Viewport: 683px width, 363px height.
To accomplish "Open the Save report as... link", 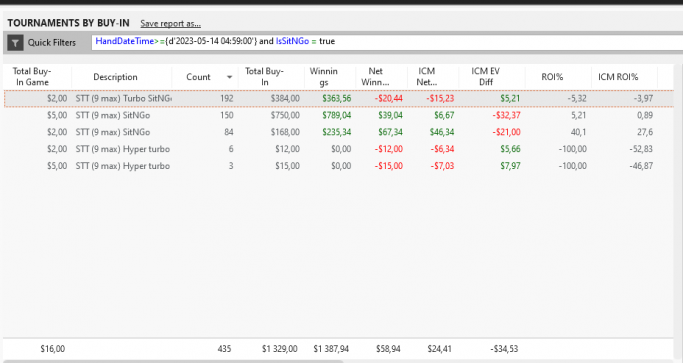I will [x=170, y=24].
